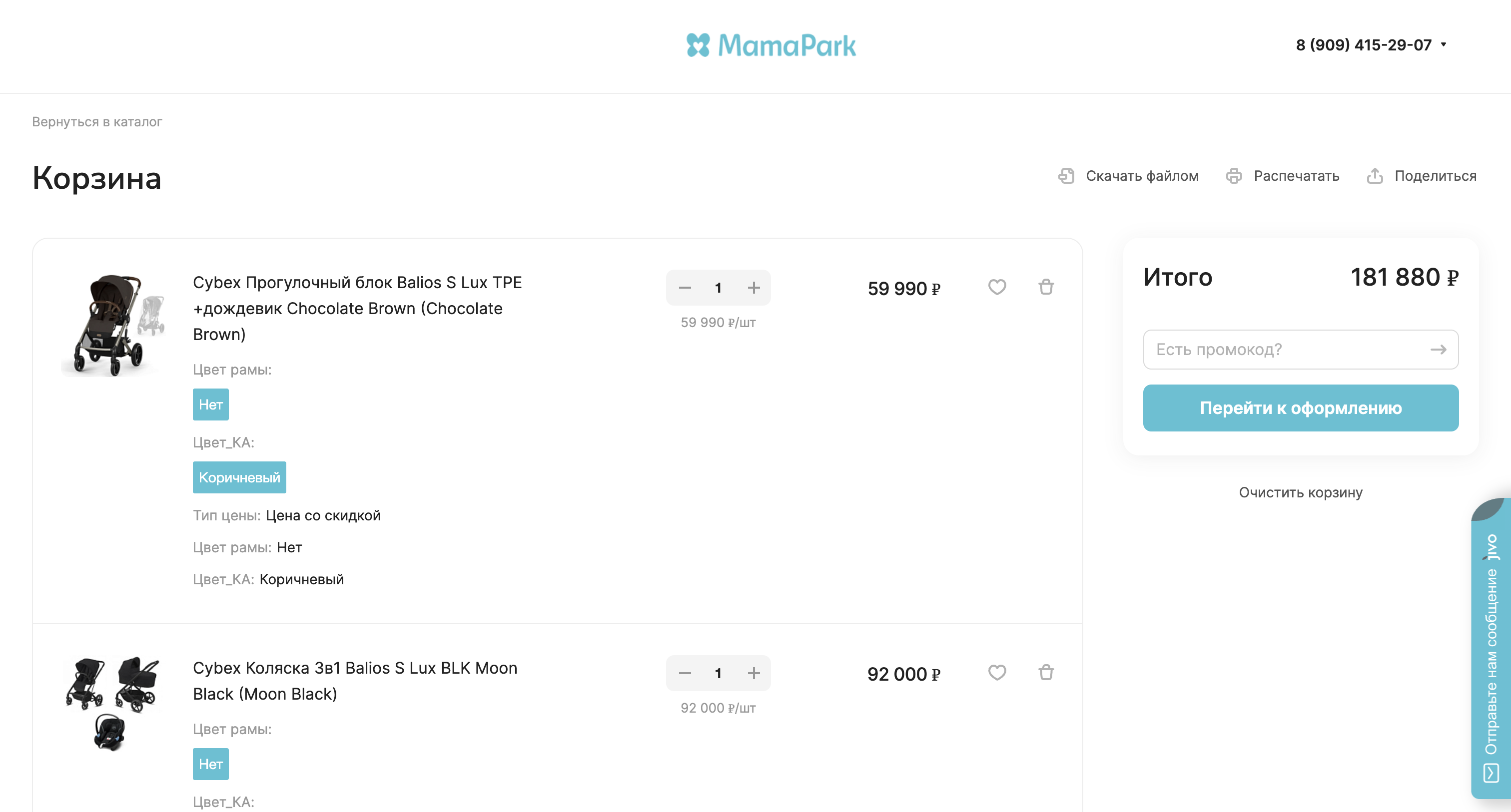Decrease quantity of Moon Black stroller
Viewport: 1511px width, 812px height.
[685, 673]
